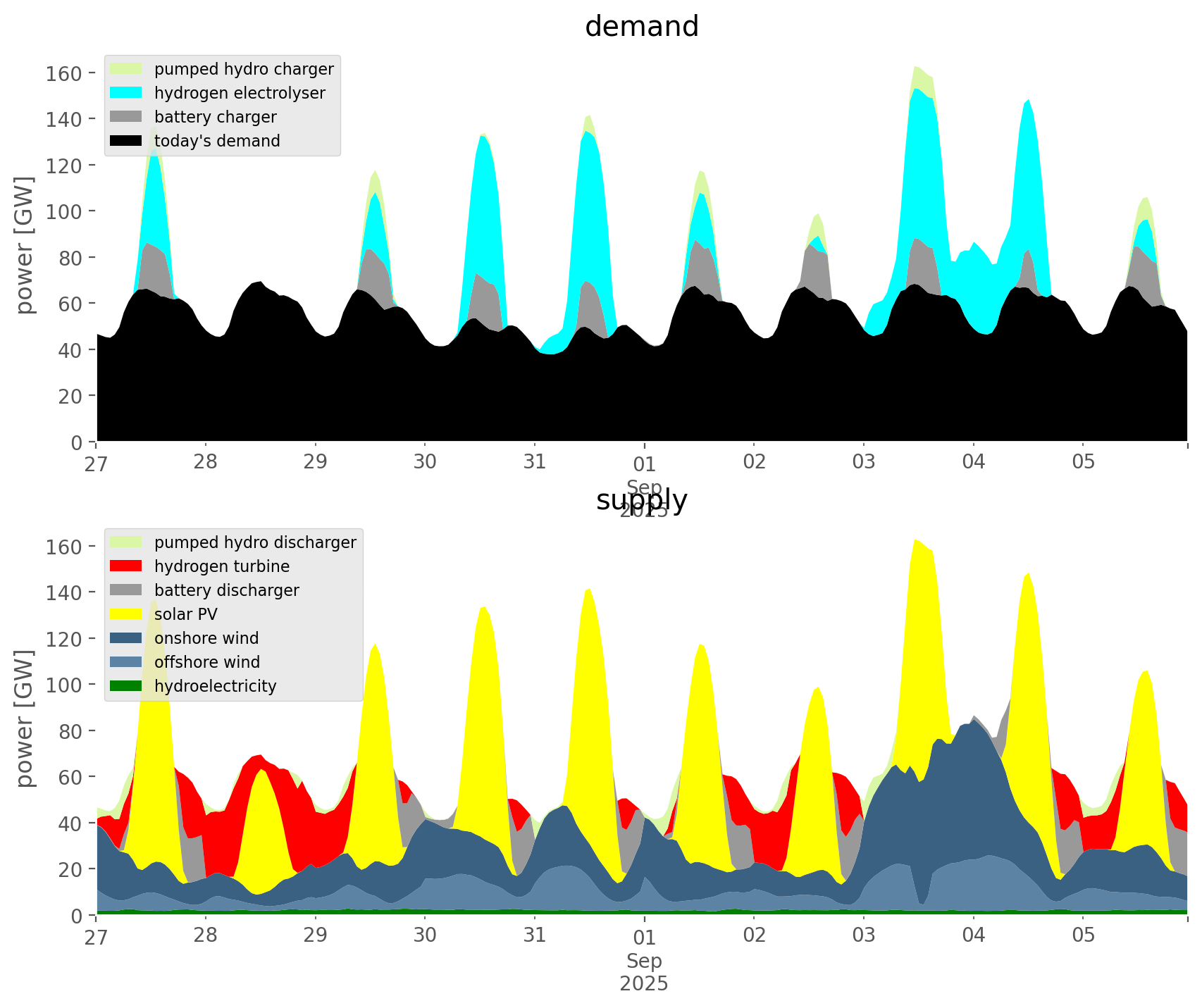Click the cyan hydrogen electrolyser legend swatch
Image resolution: width=1202 pixels, height=1008 pixels.
tap(126, 93)
